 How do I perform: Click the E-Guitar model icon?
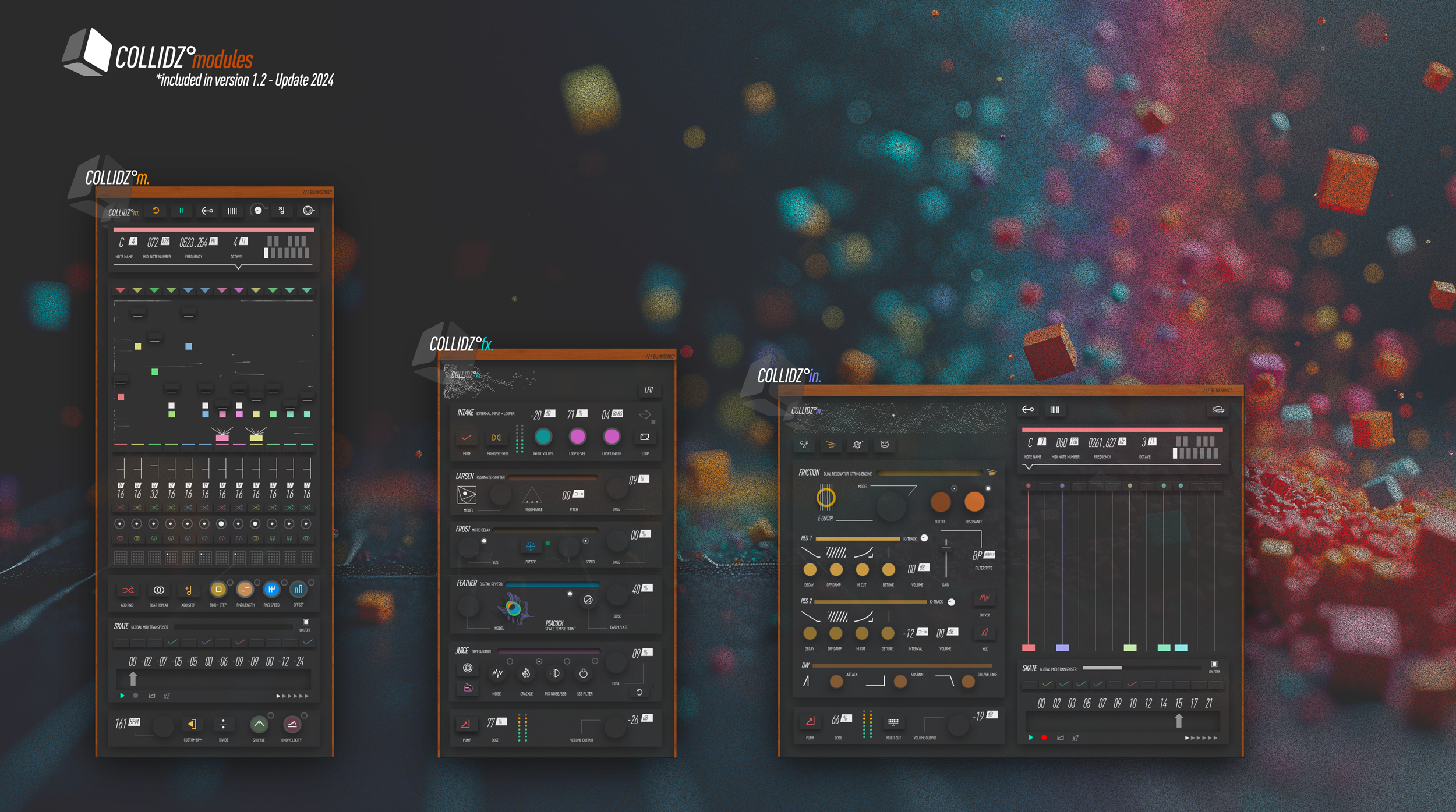tap(826, 497)
